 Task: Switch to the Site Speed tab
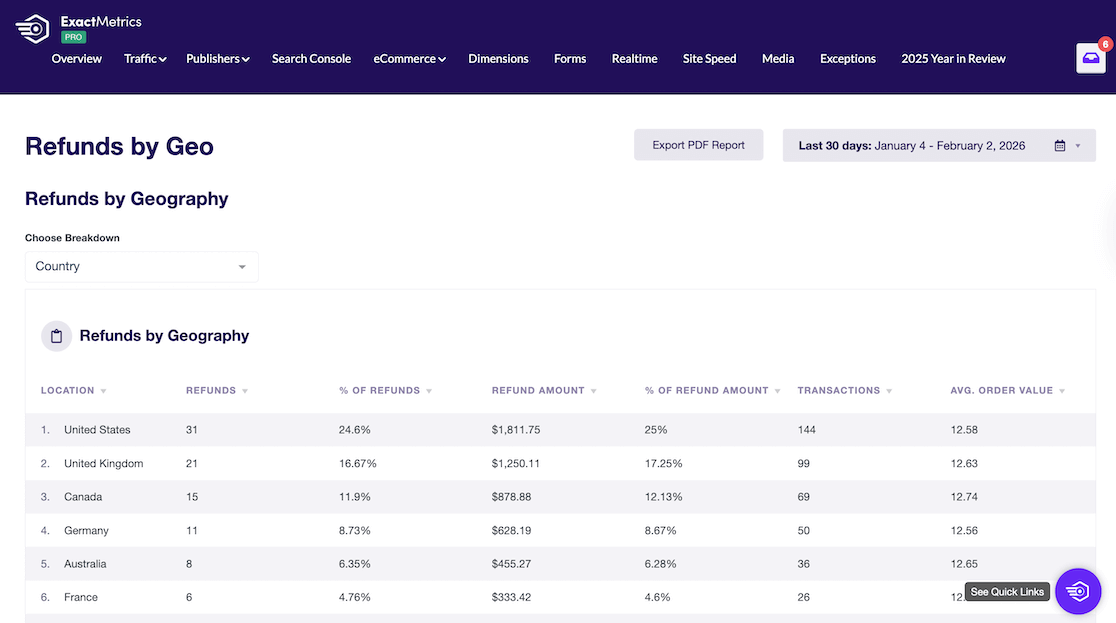point(709,59)
